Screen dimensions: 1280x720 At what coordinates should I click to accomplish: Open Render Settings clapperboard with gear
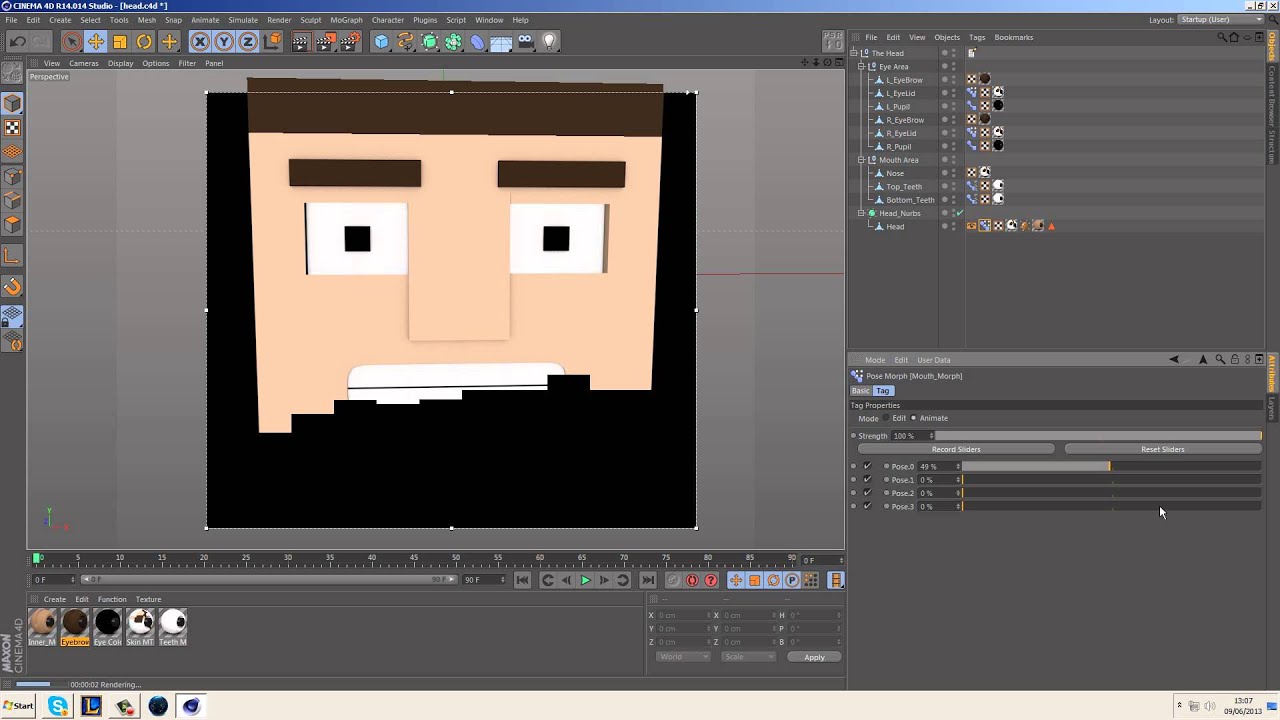tap(350, 41)
